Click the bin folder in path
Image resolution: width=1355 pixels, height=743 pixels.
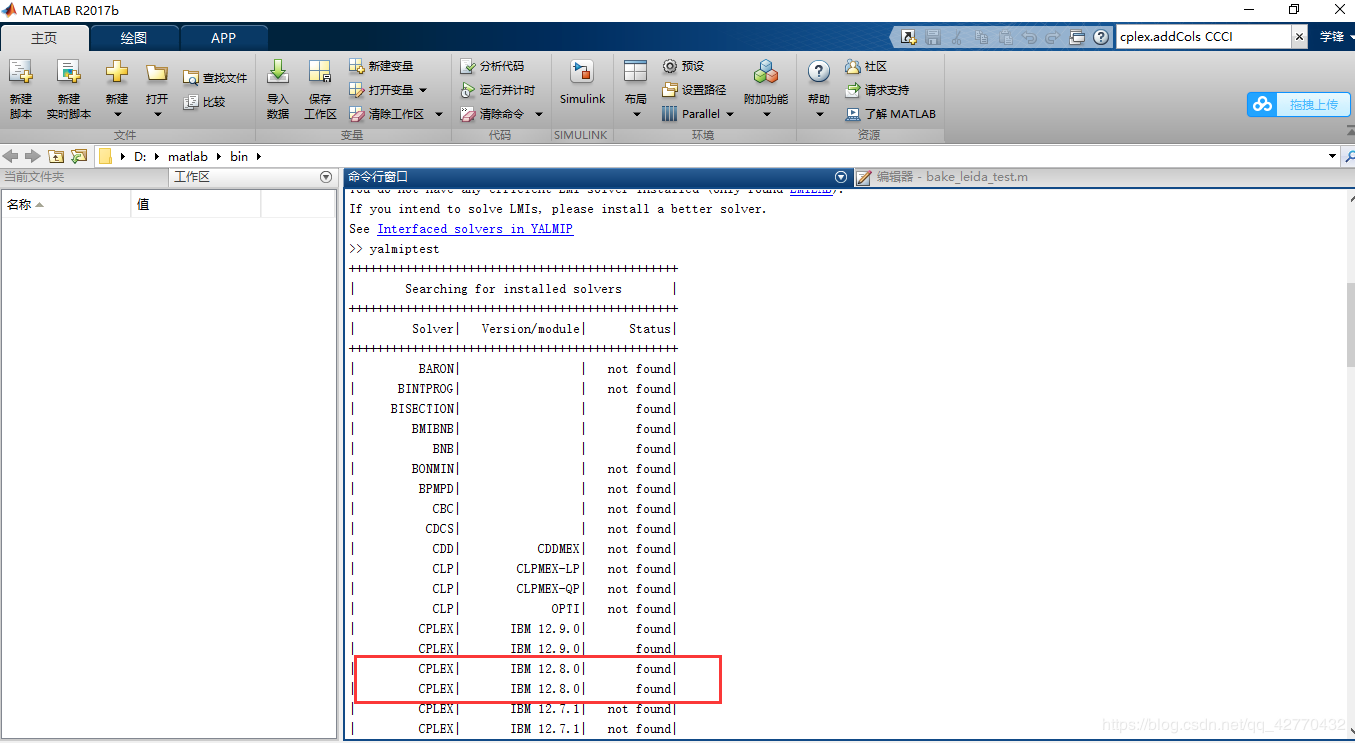coord(239,156)
